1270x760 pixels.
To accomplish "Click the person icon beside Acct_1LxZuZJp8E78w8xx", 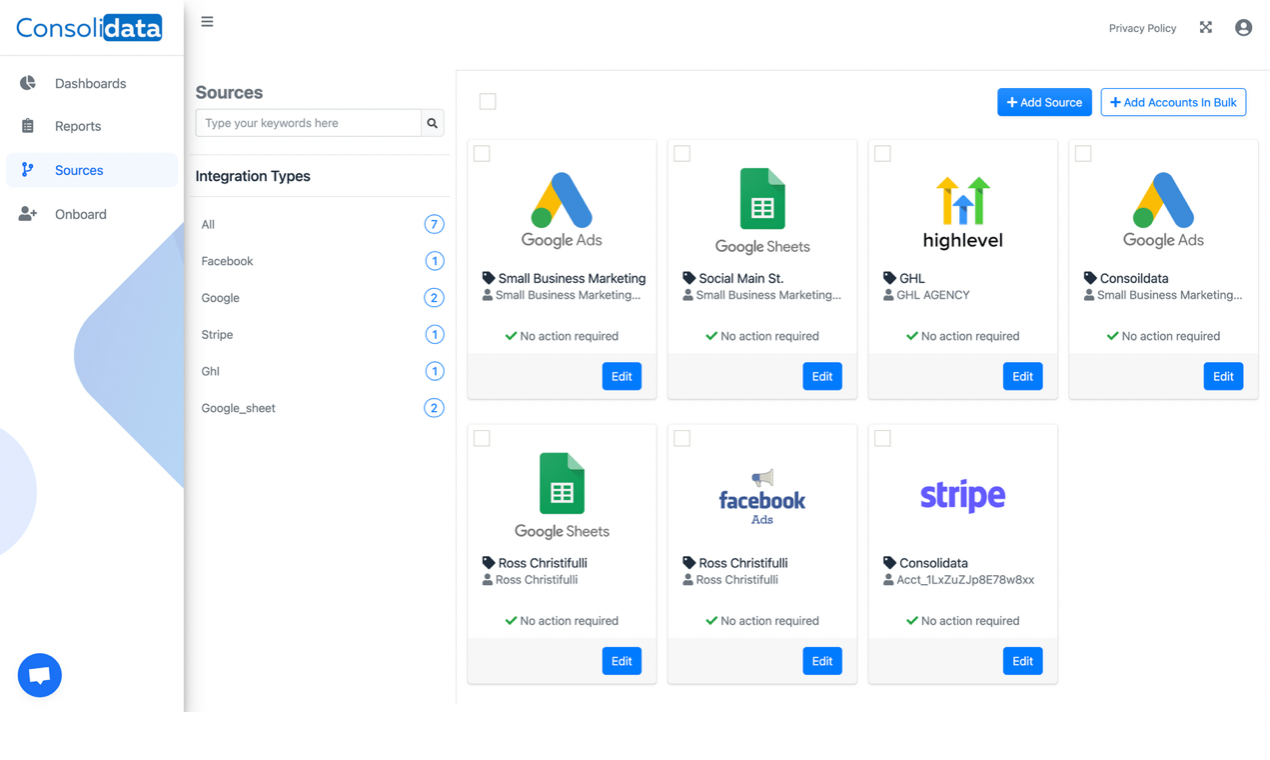I will [x=888, y=580].
